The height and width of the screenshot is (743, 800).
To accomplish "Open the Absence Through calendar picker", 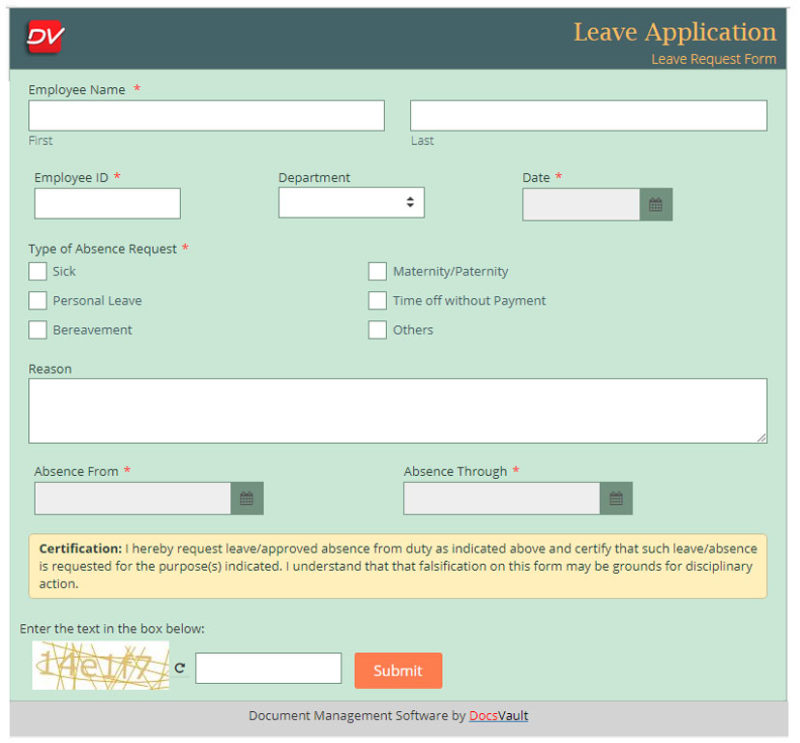I will point(614,497).
